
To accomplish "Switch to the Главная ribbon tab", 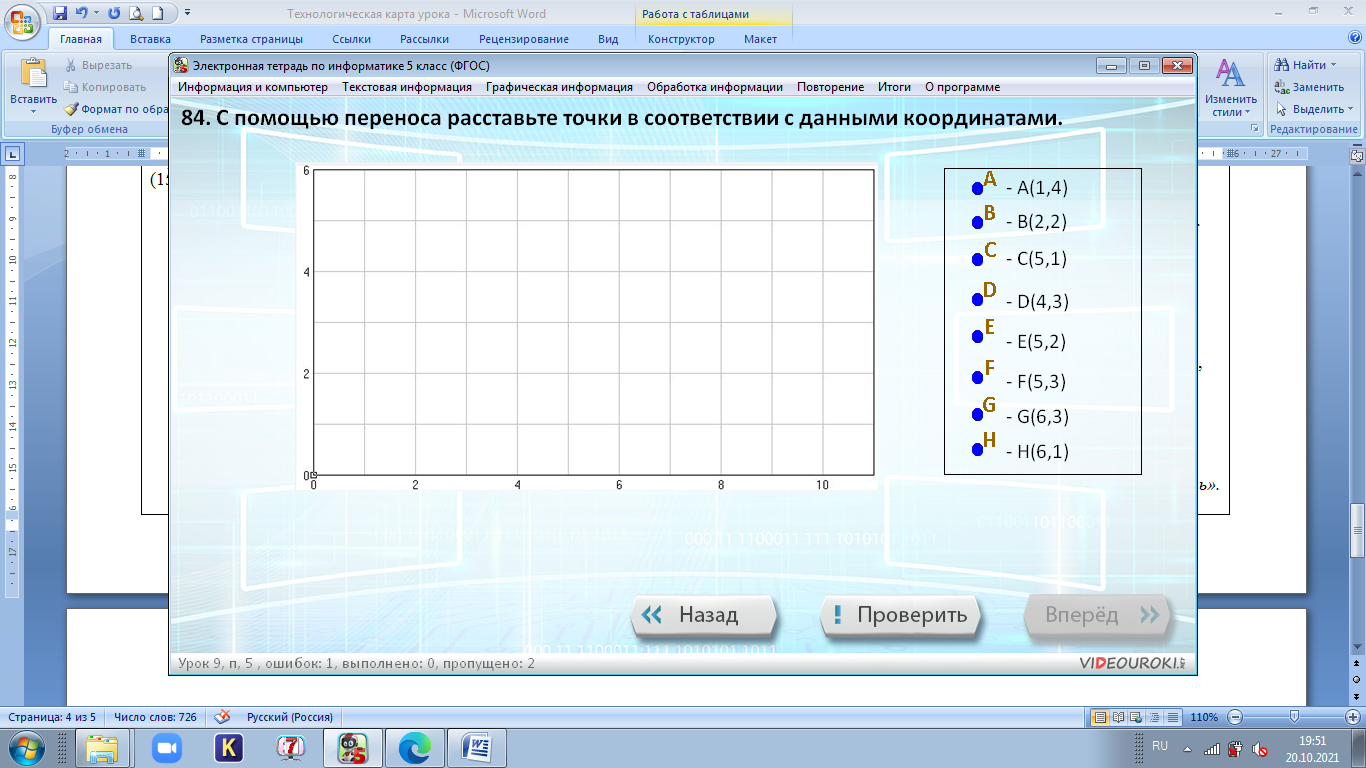I will pyautogui.click(x=81, y=39).
